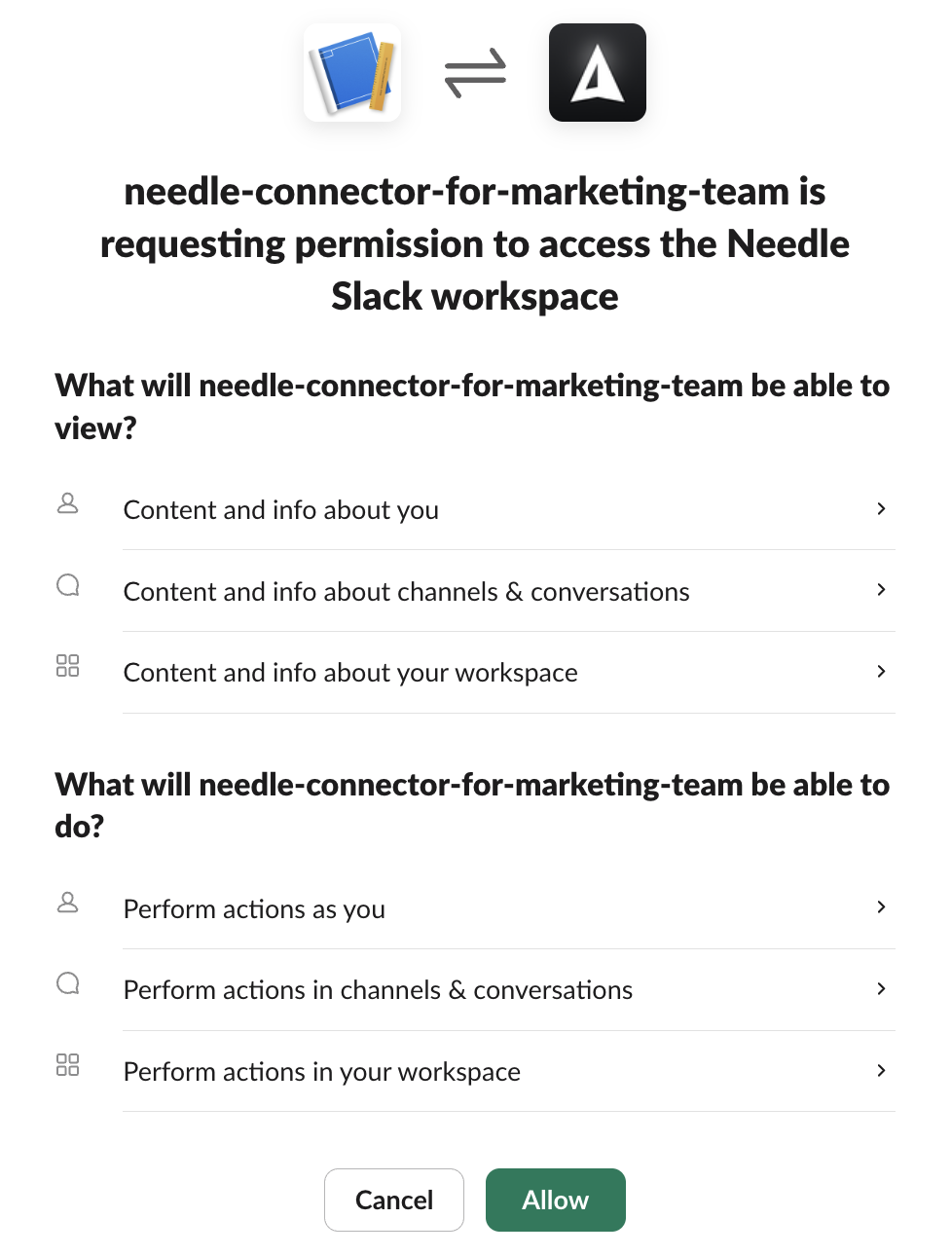Expand chevron for Content and info about you

[x=881, y=508]
